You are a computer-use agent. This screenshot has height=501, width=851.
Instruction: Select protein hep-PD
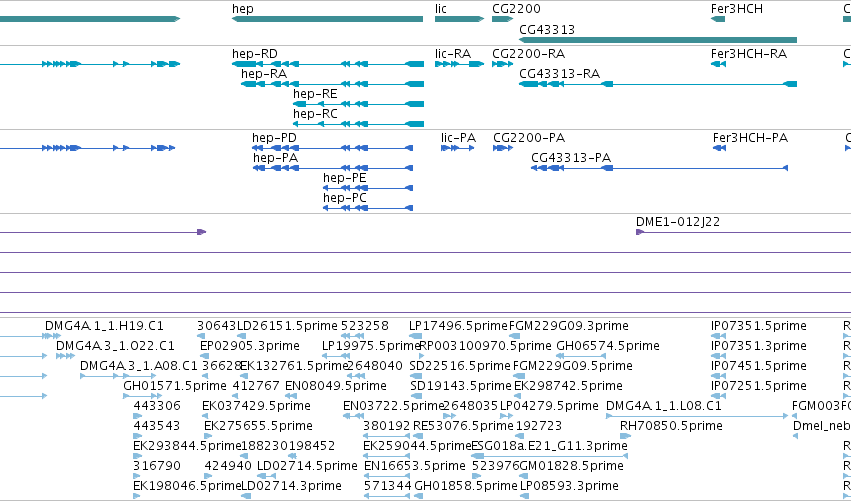332,148
